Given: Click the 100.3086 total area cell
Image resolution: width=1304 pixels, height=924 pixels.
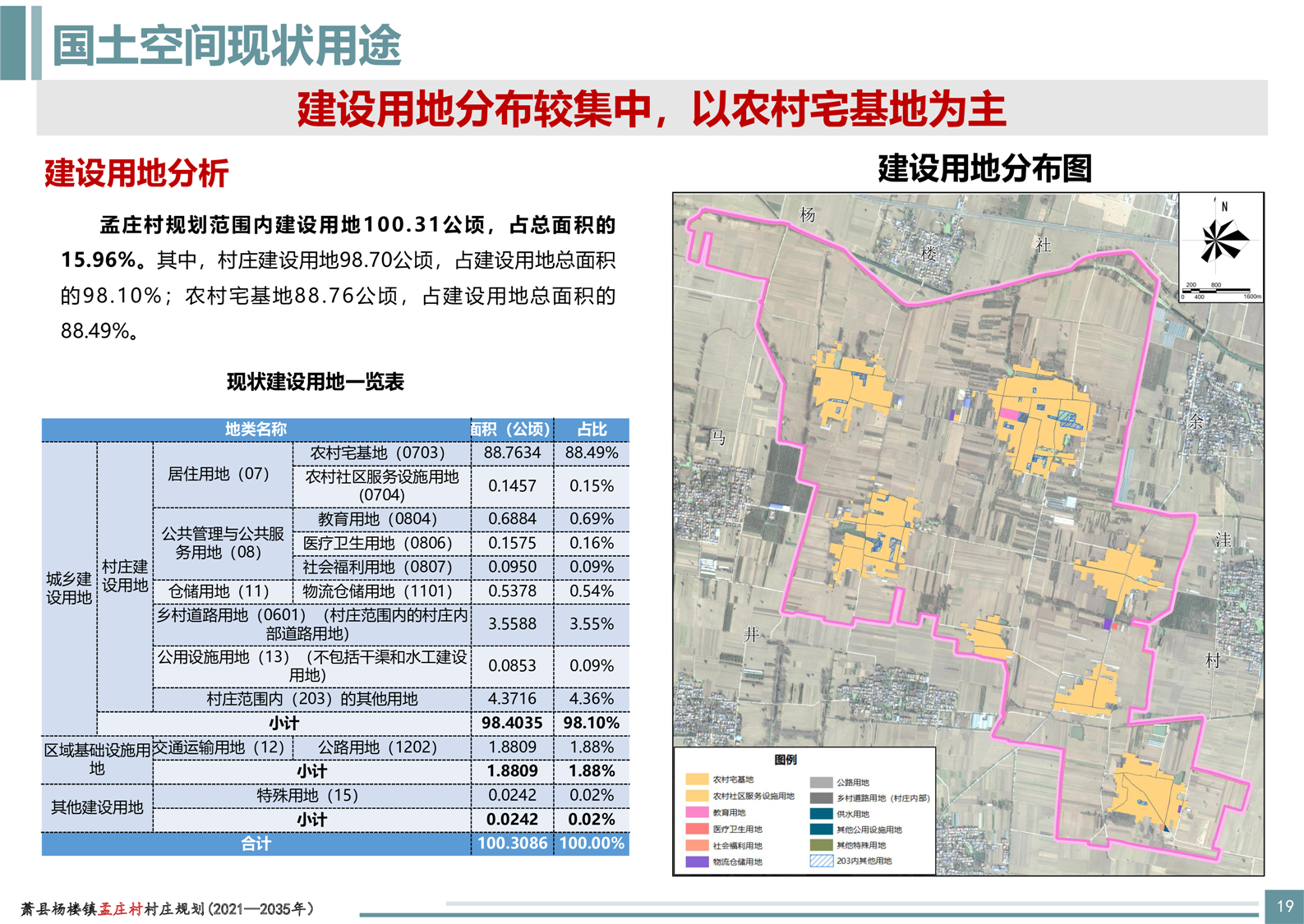Looking at the screenshot, I should pyautogui.click(x=512, y=844).
